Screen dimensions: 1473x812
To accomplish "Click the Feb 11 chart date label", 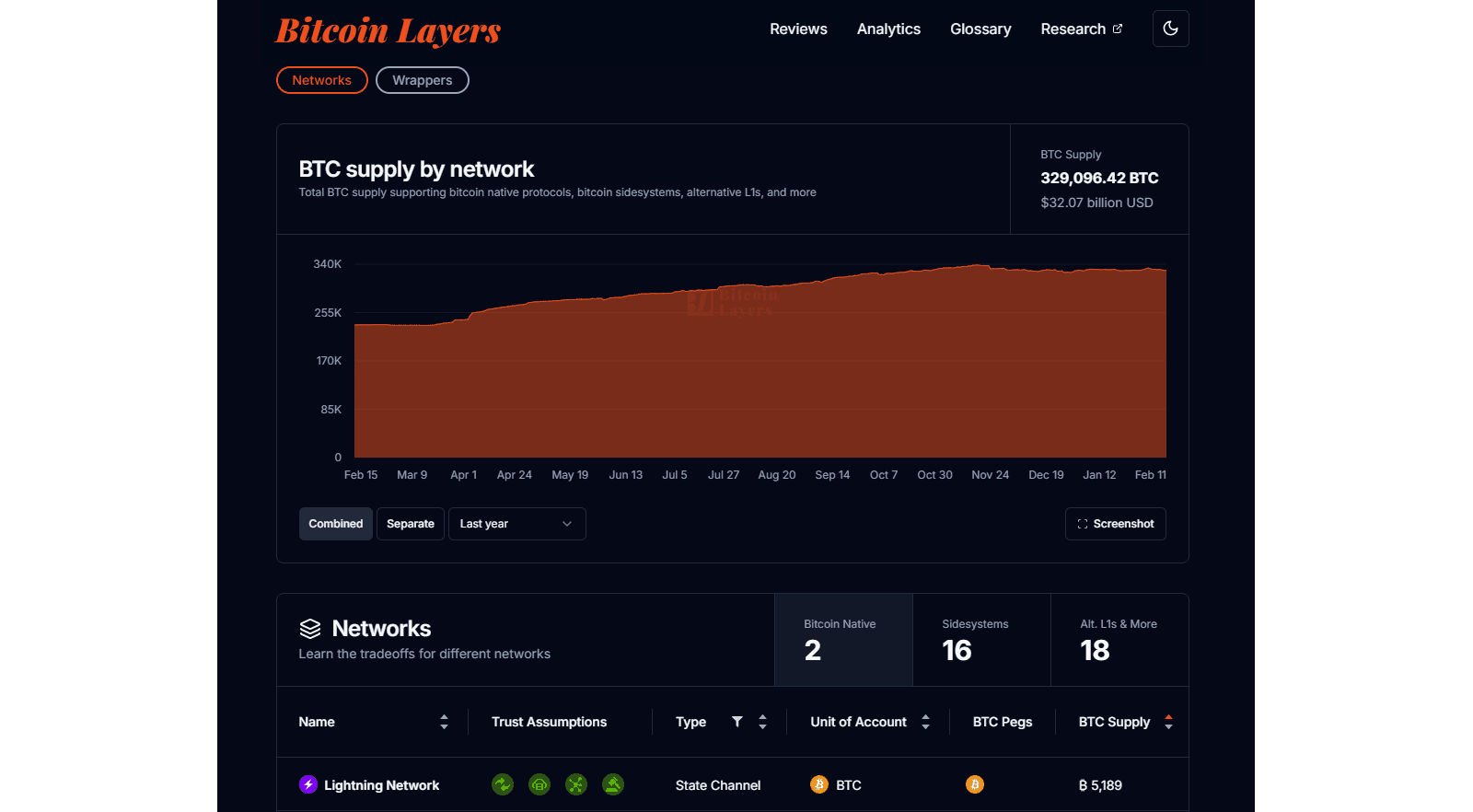I will click(x=1150, y=475).
